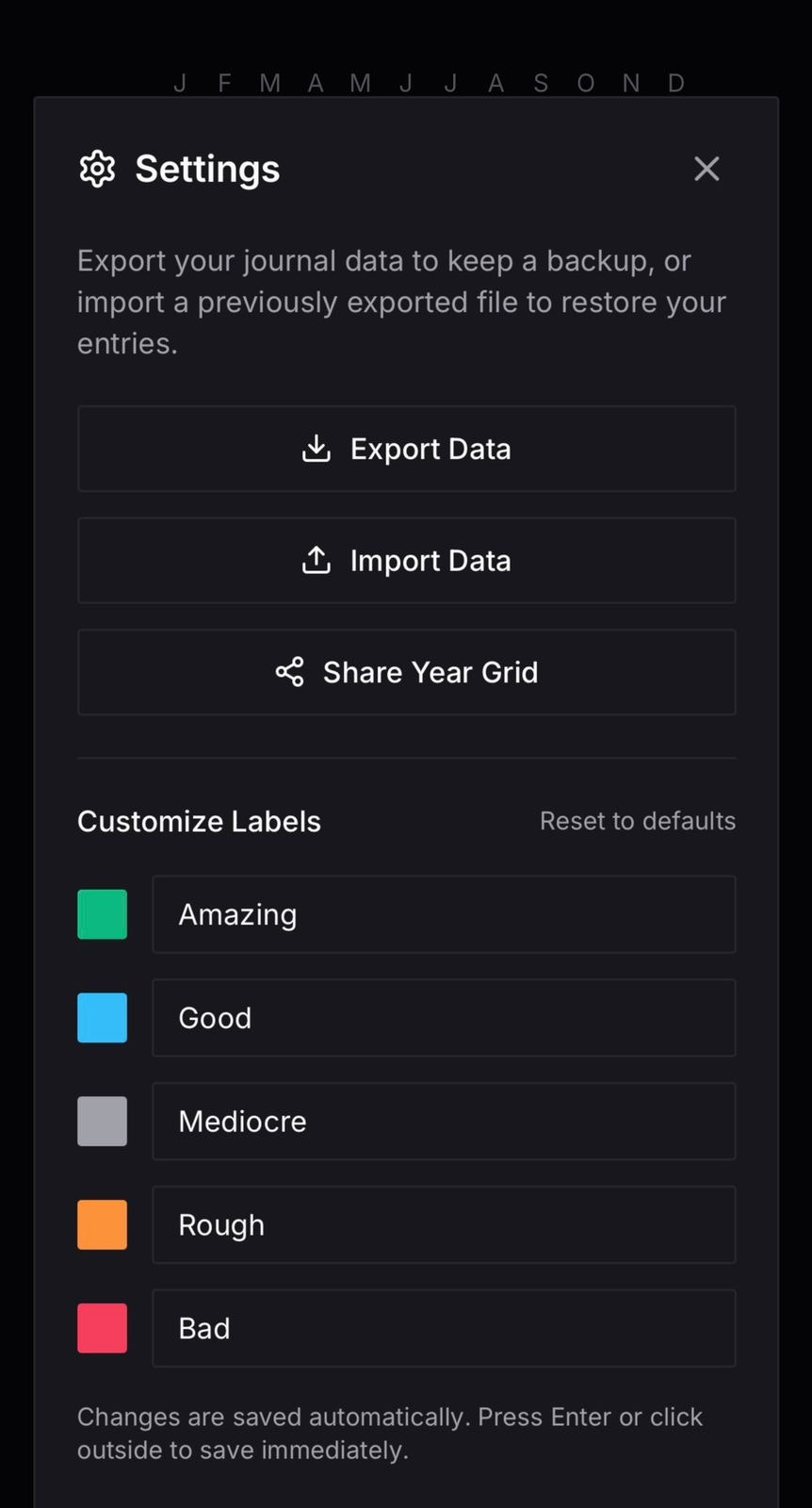
Task: Click the Settings gear icon
Action: click(x=97, y=169)
